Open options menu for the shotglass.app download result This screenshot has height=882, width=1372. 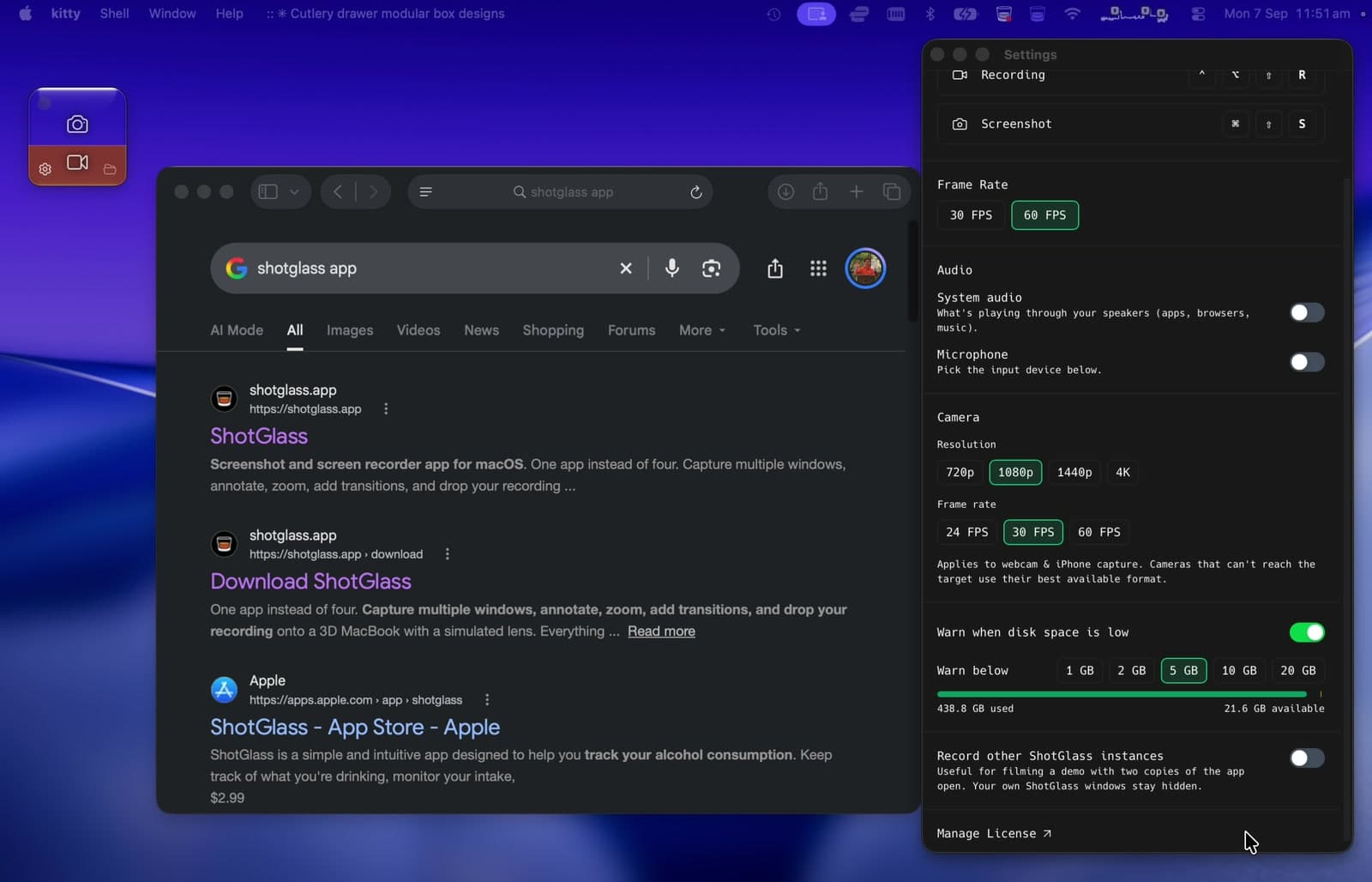tap(447, 554)
